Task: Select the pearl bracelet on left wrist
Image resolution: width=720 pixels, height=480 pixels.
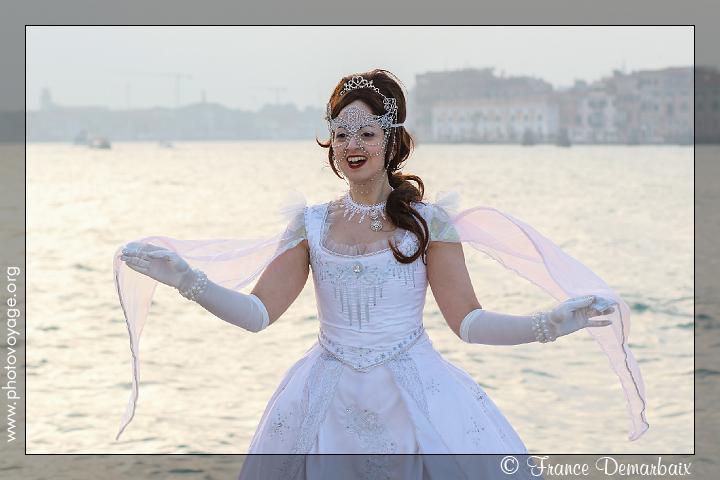Action: coord(194,286)
